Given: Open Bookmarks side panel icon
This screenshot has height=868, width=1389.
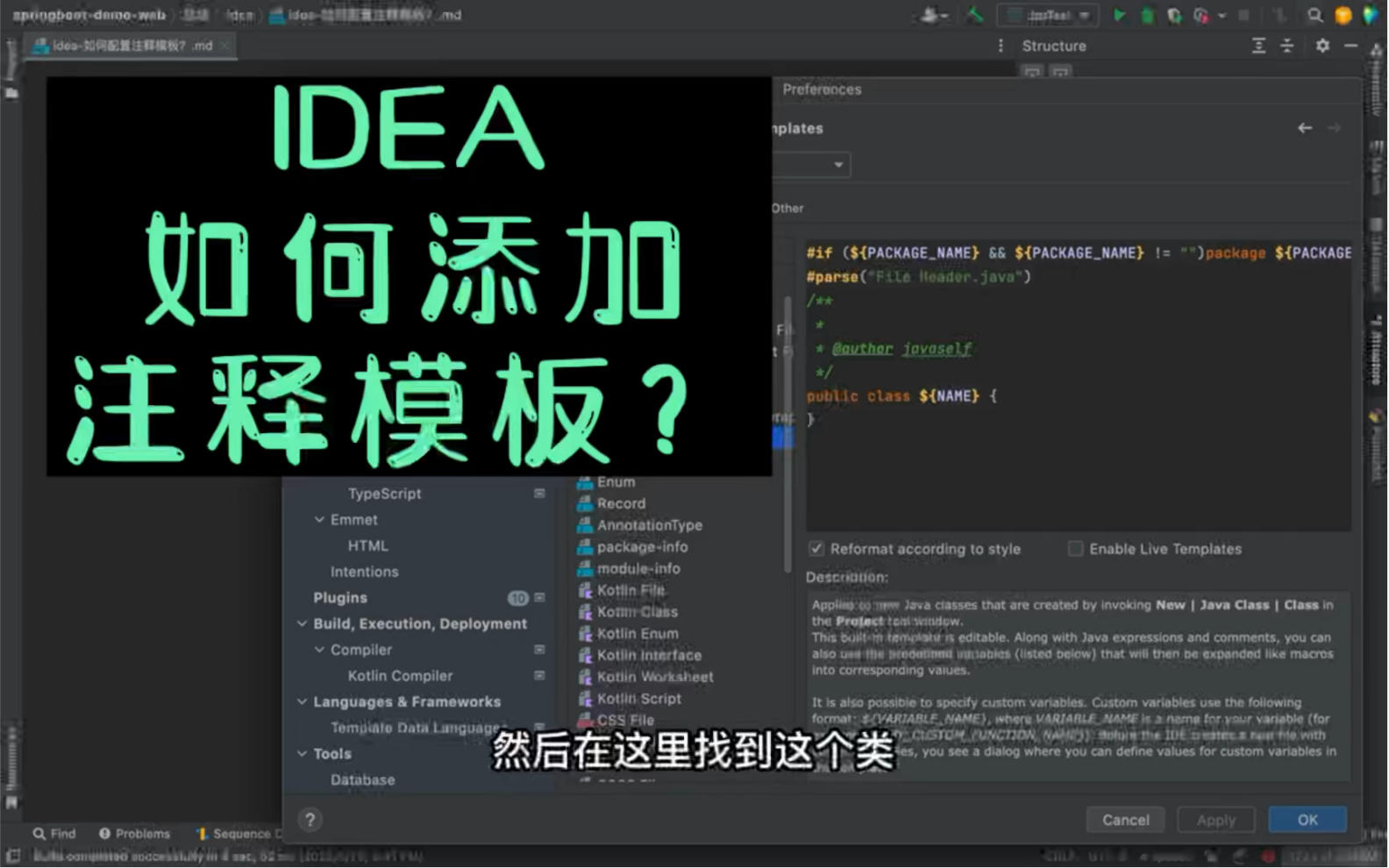Looking at the screenshot, I should pos(11,801).
